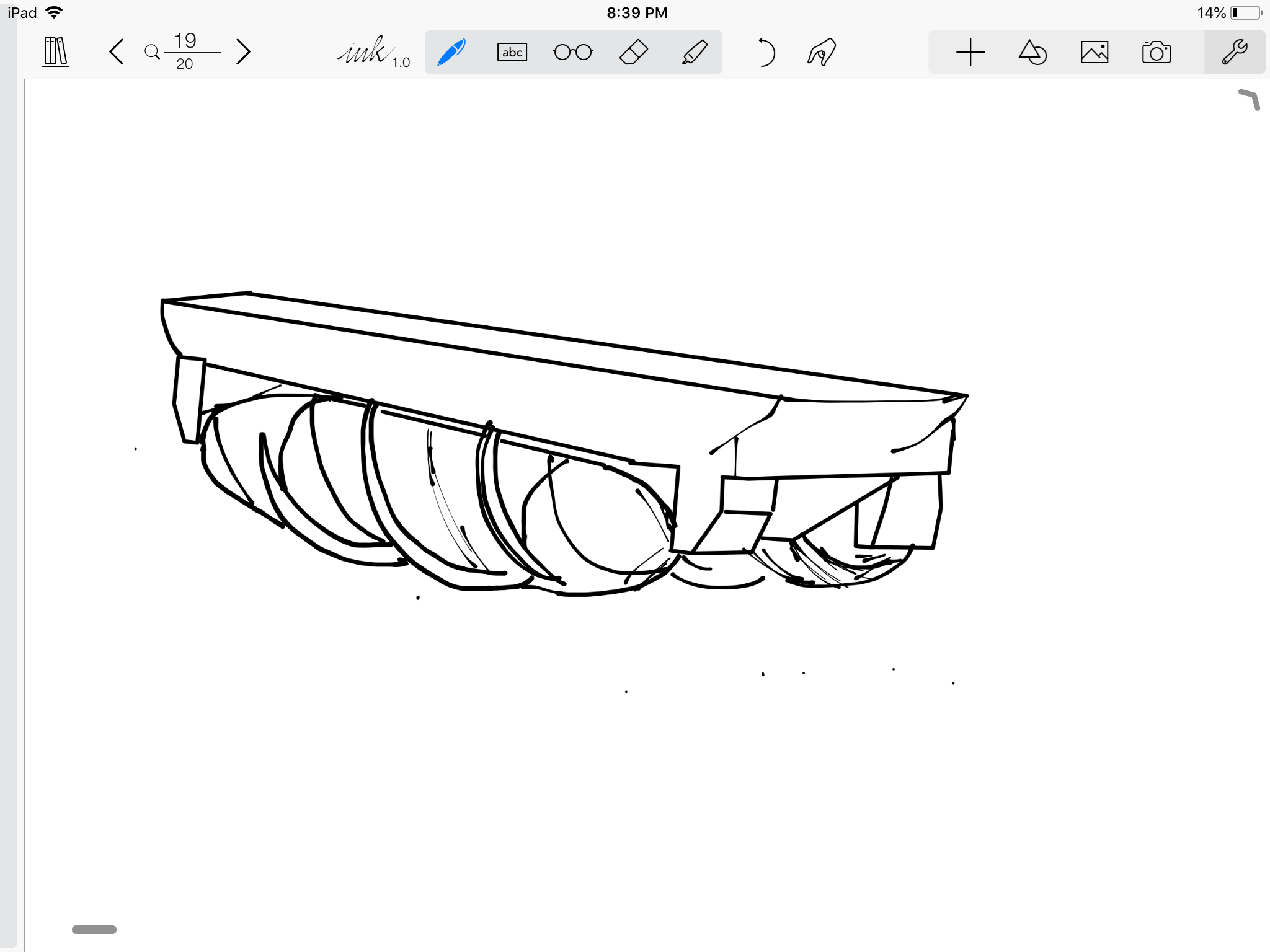Screen dimensions: 1270x952
Task: Tap the 8:39 PM clock
Action: (x=637, y=12)
